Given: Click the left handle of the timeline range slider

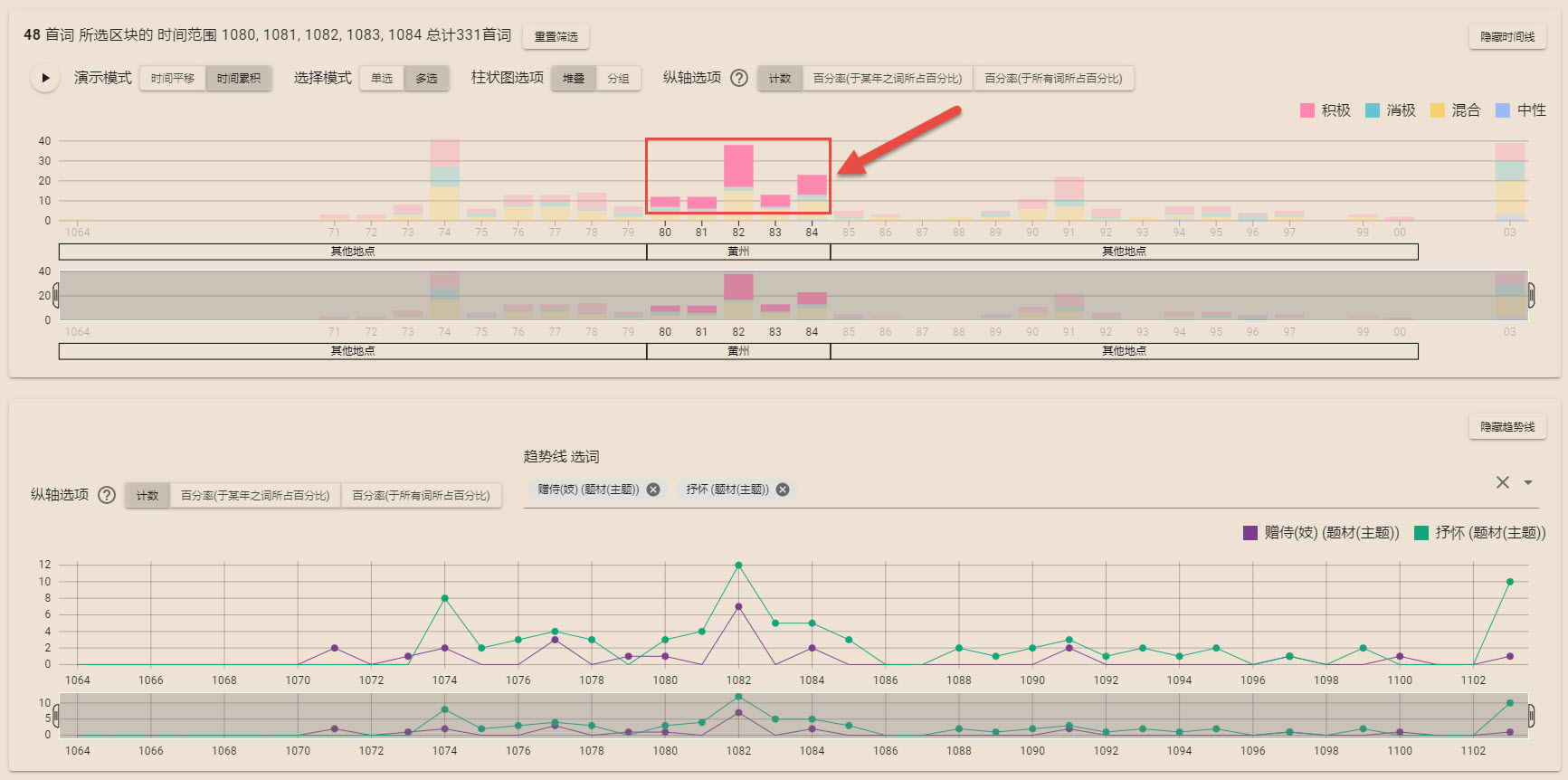Looking at the screenshot, I should click(56, 295).
